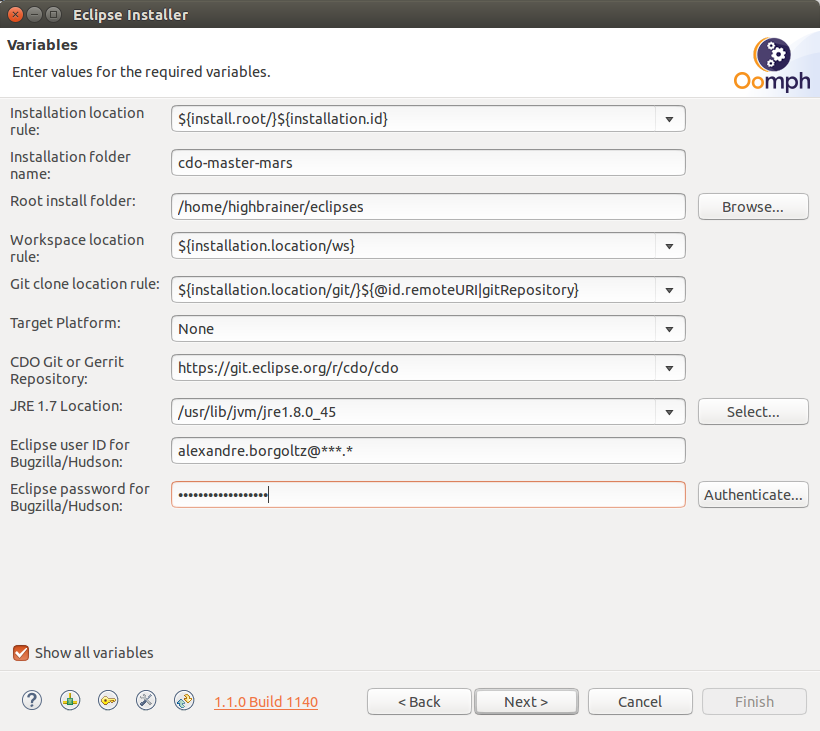Go to previous page with Back
This screenshot has height=731, width=820.
coord(419,702)
